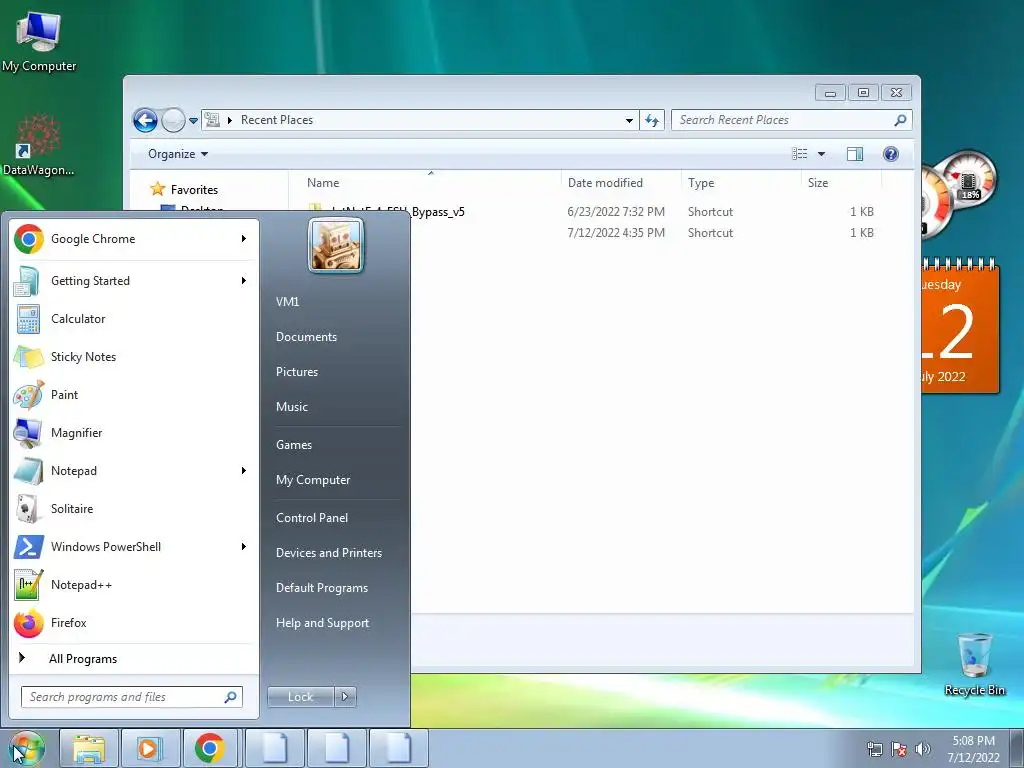Click the taskbar clock showing 5:08 PM

click(974, 749)
